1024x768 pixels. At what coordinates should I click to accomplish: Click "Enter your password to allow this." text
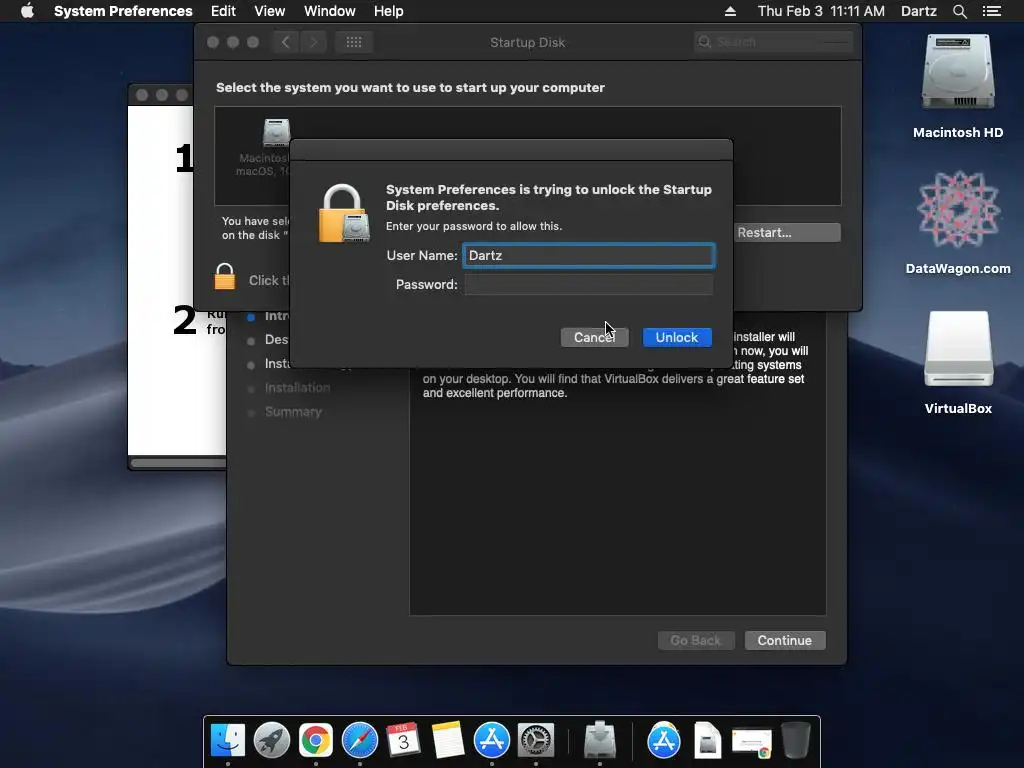tap(473, 226)
